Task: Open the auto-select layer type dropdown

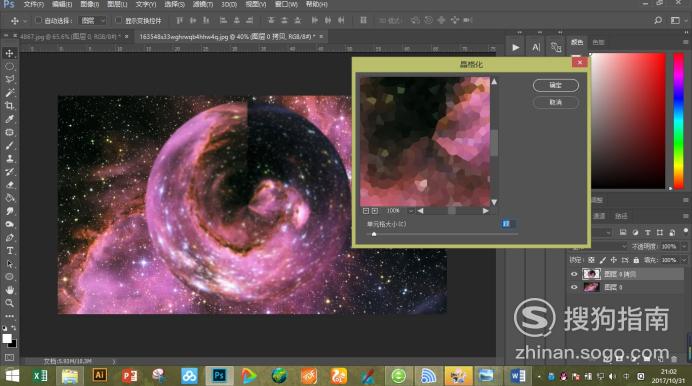Action: click(x=93, y=20)
